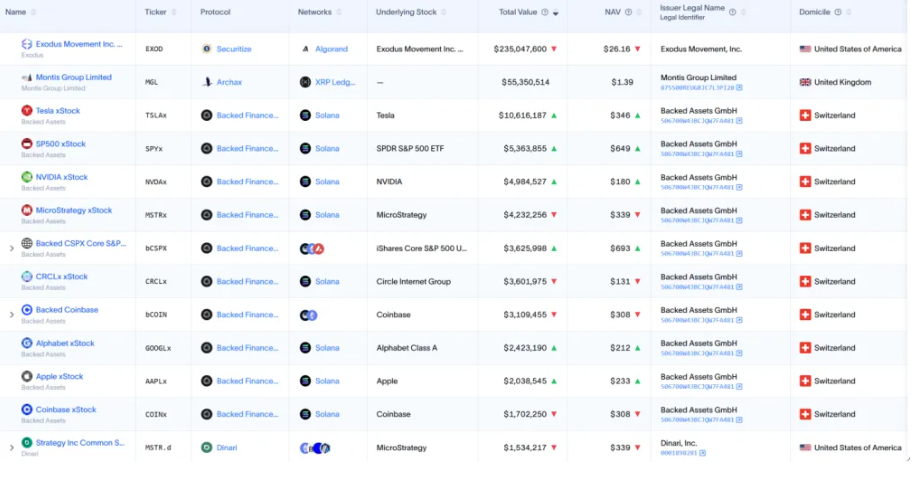The width and height of the screenshot is (915, 483).
Task: Click the Dinari protocol icon
Action: point(206,448)
